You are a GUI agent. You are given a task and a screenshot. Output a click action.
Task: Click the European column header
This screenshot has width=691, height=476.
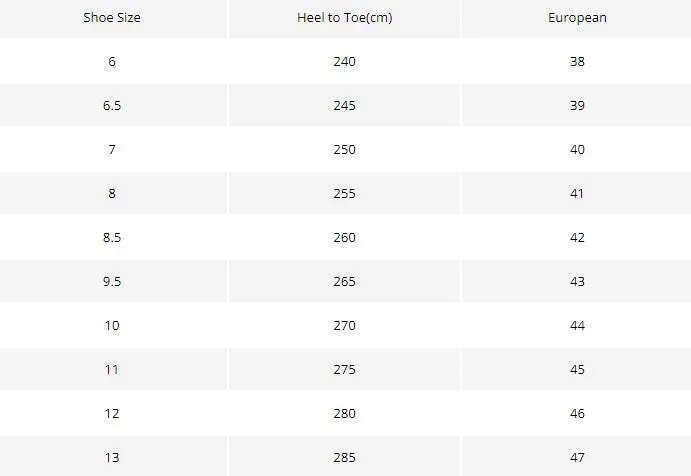(x=577, y=18)
